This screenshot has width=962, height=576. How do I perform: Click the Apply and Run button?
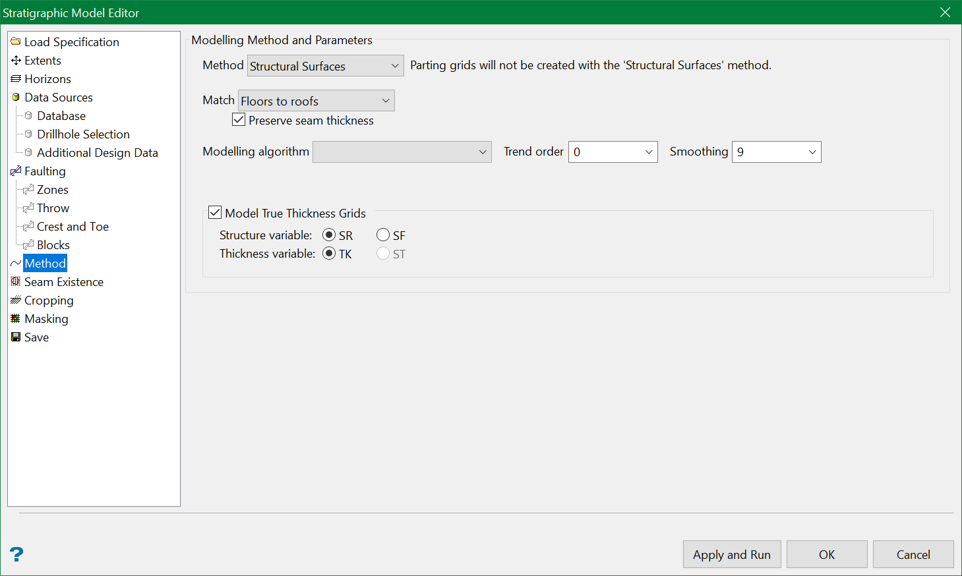coord(731,555)
